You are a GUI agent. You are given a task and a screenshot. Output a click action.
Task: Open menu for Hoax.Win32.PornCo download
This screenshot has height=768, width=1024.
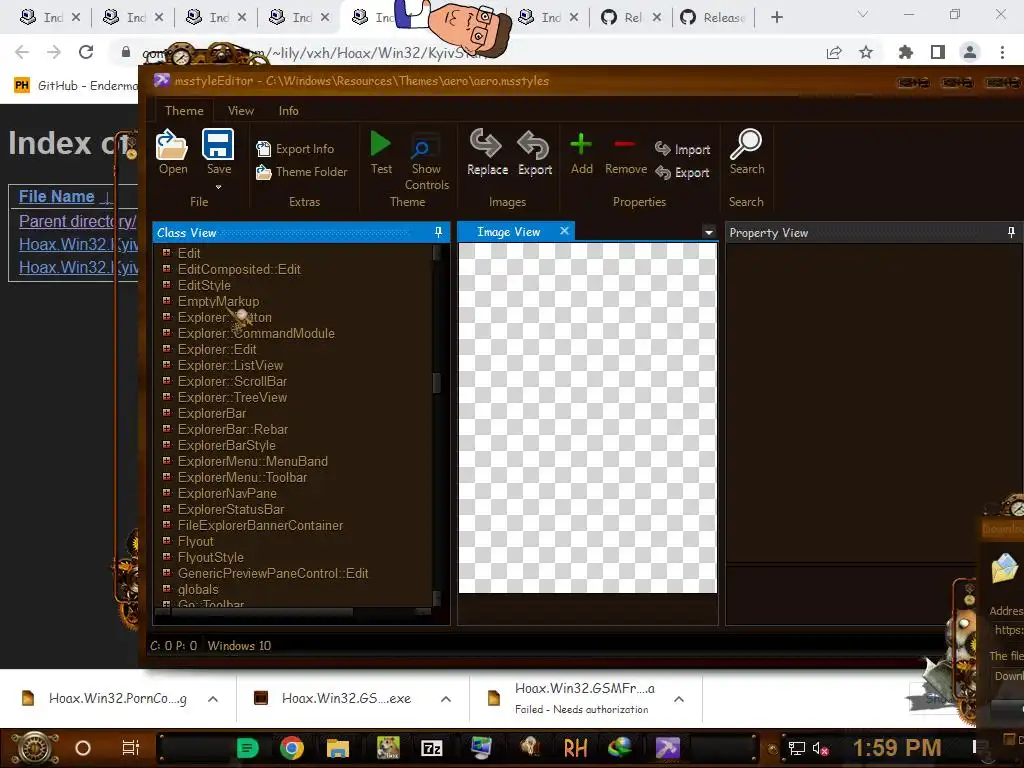(213, 699)
